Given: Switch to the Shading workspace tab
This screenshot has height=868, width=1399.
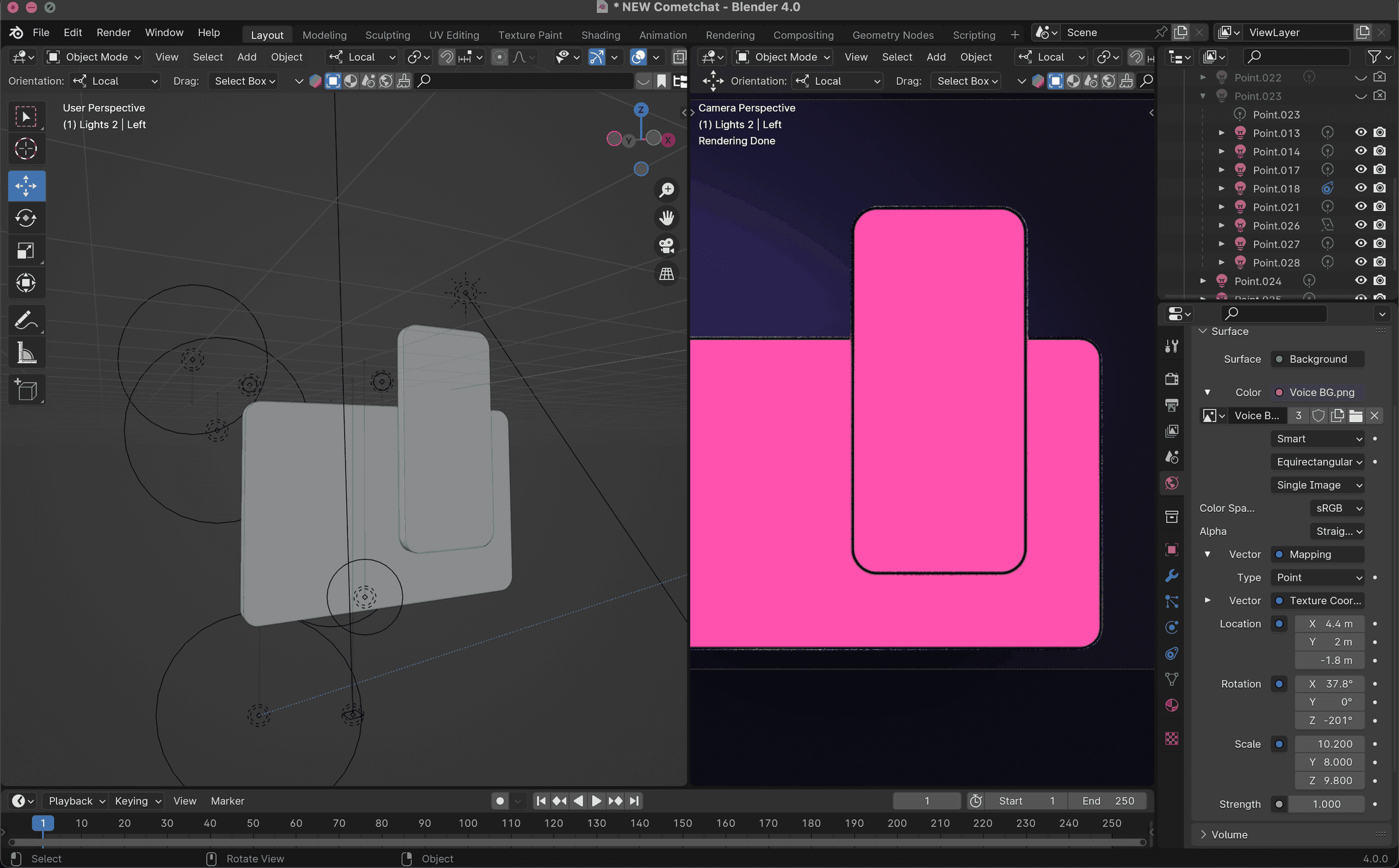Looking at the screenshot, I should (600, 35).
